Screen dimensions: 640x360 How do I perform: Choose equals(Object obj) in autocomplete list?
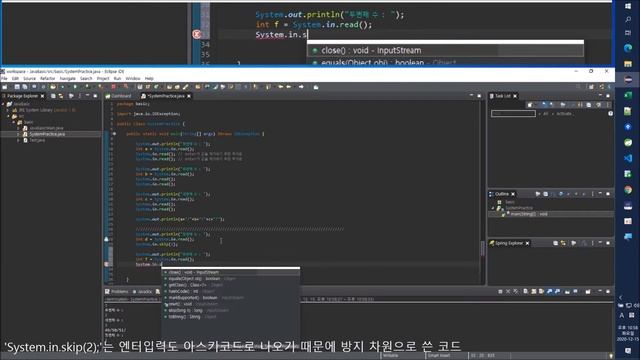coord(231,279)
